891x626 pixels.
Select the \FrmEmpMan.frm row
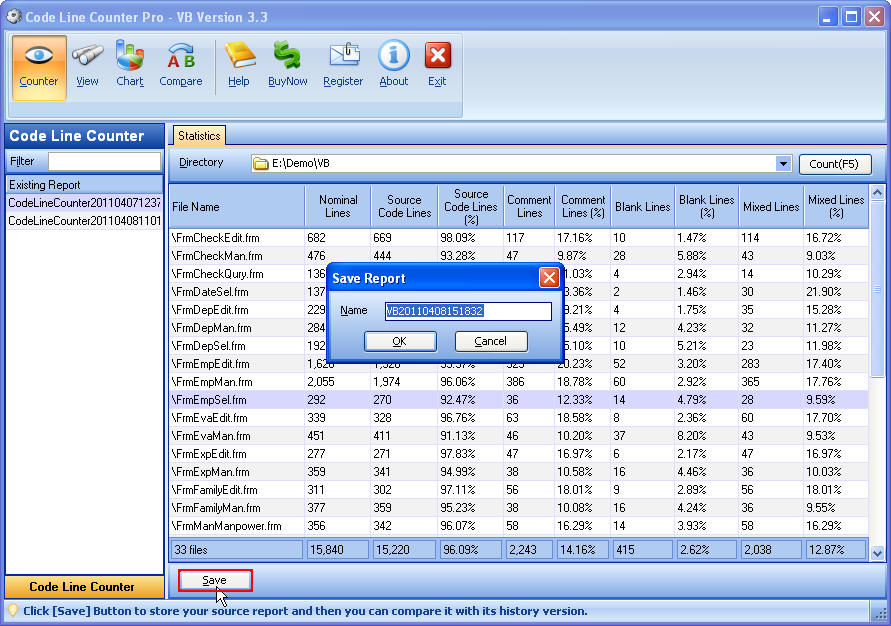[x=519, y=382]
